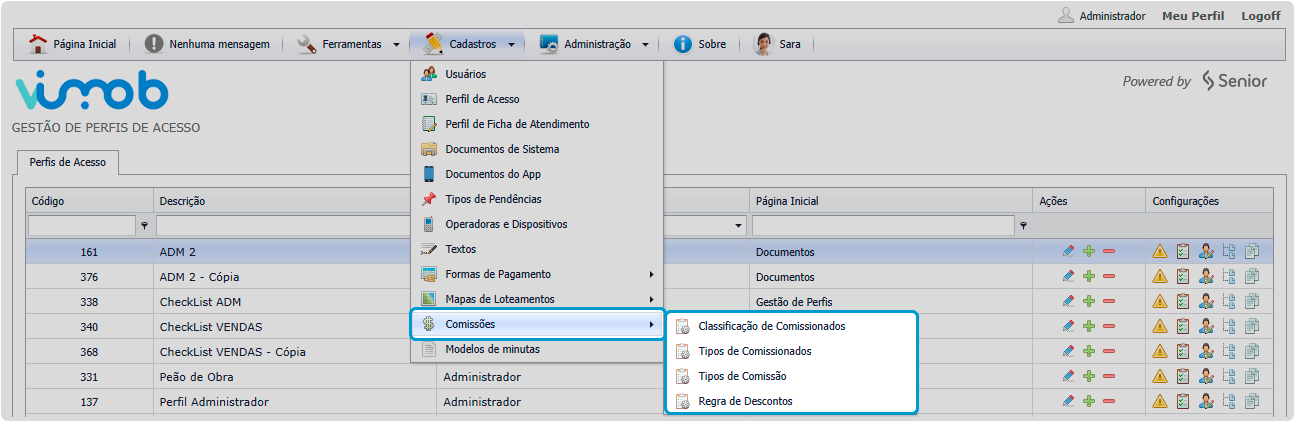1296x423 pixels.
Task: Click the Logoff link
Action: click(x=1260, y=16)
